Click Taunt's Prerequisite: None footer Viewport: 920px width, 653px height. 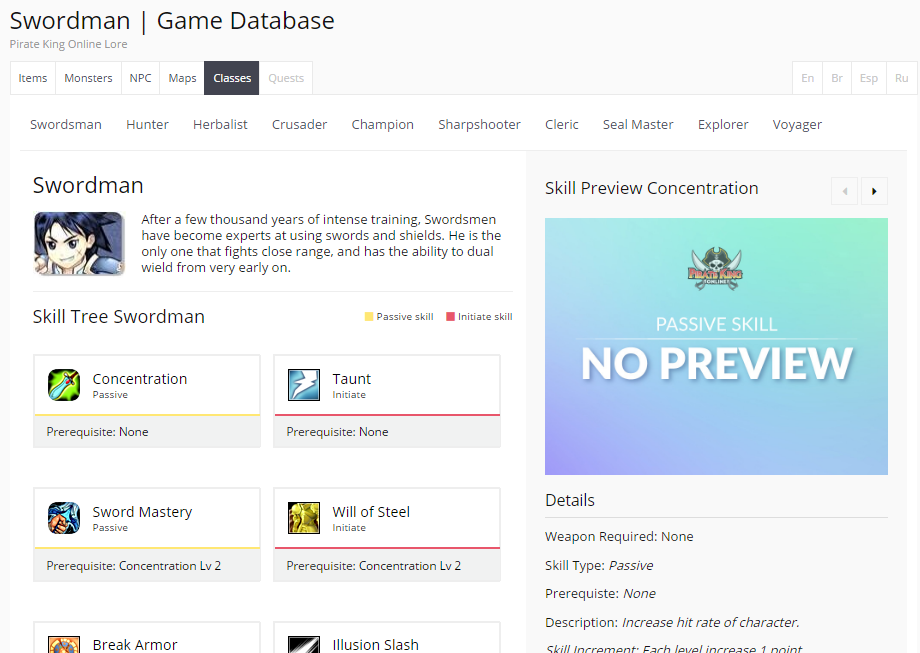click(x=387, y=432)
